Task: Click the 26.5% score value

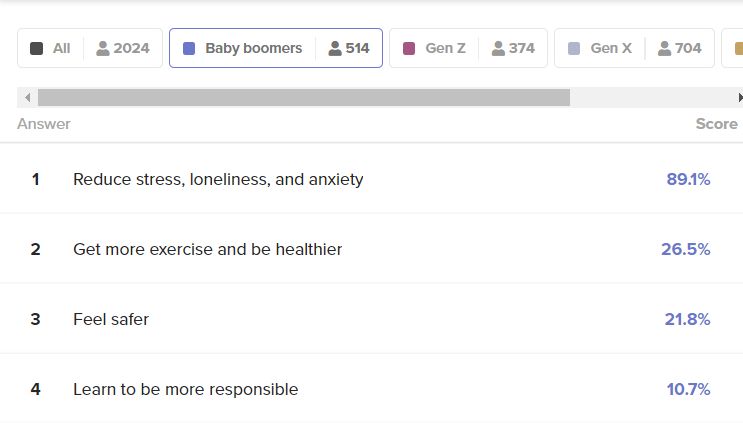Action: click(685, 249)
